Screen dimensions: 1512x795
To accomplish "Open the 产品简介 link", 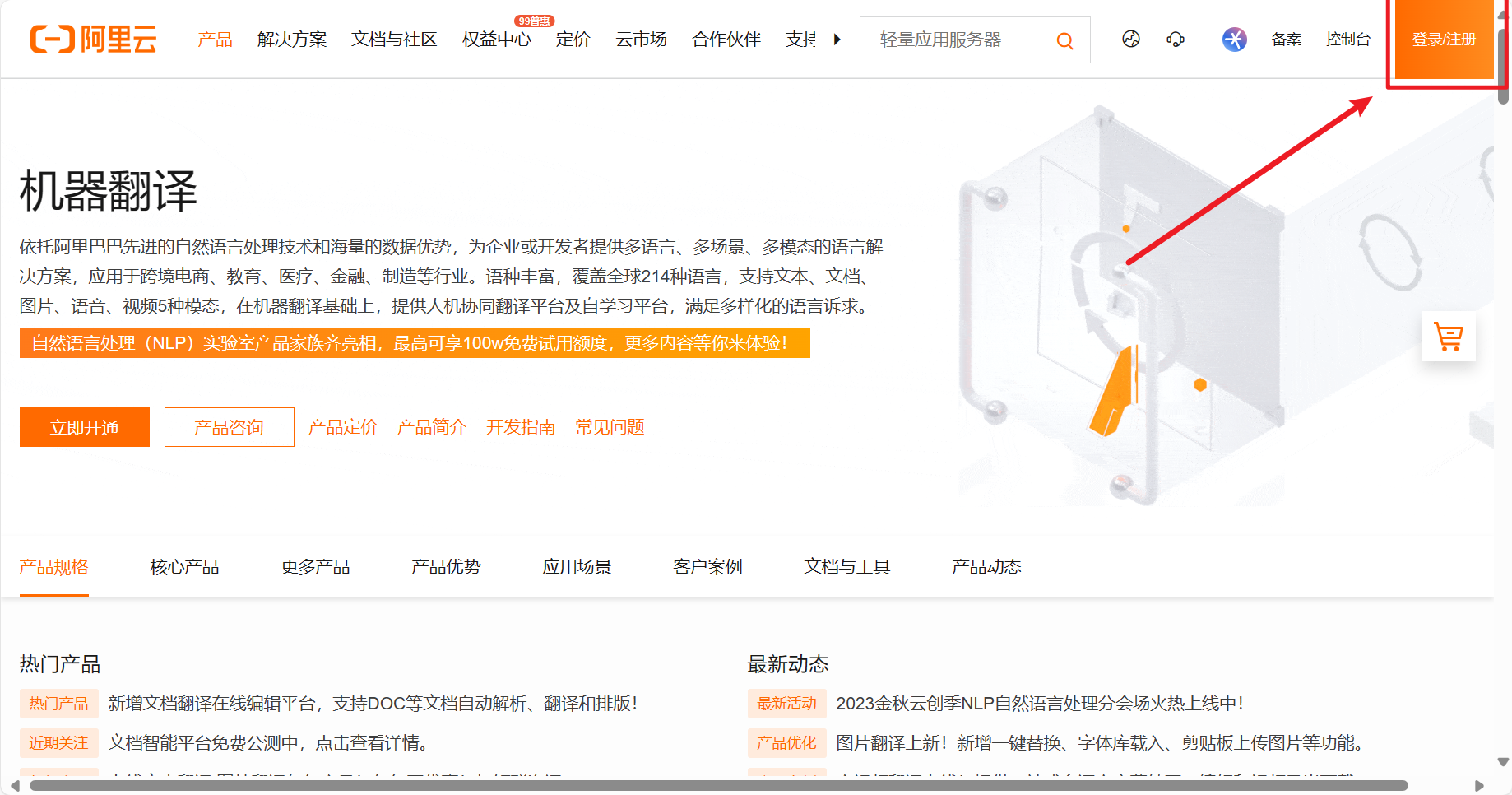I will click(x=432, y=427).
